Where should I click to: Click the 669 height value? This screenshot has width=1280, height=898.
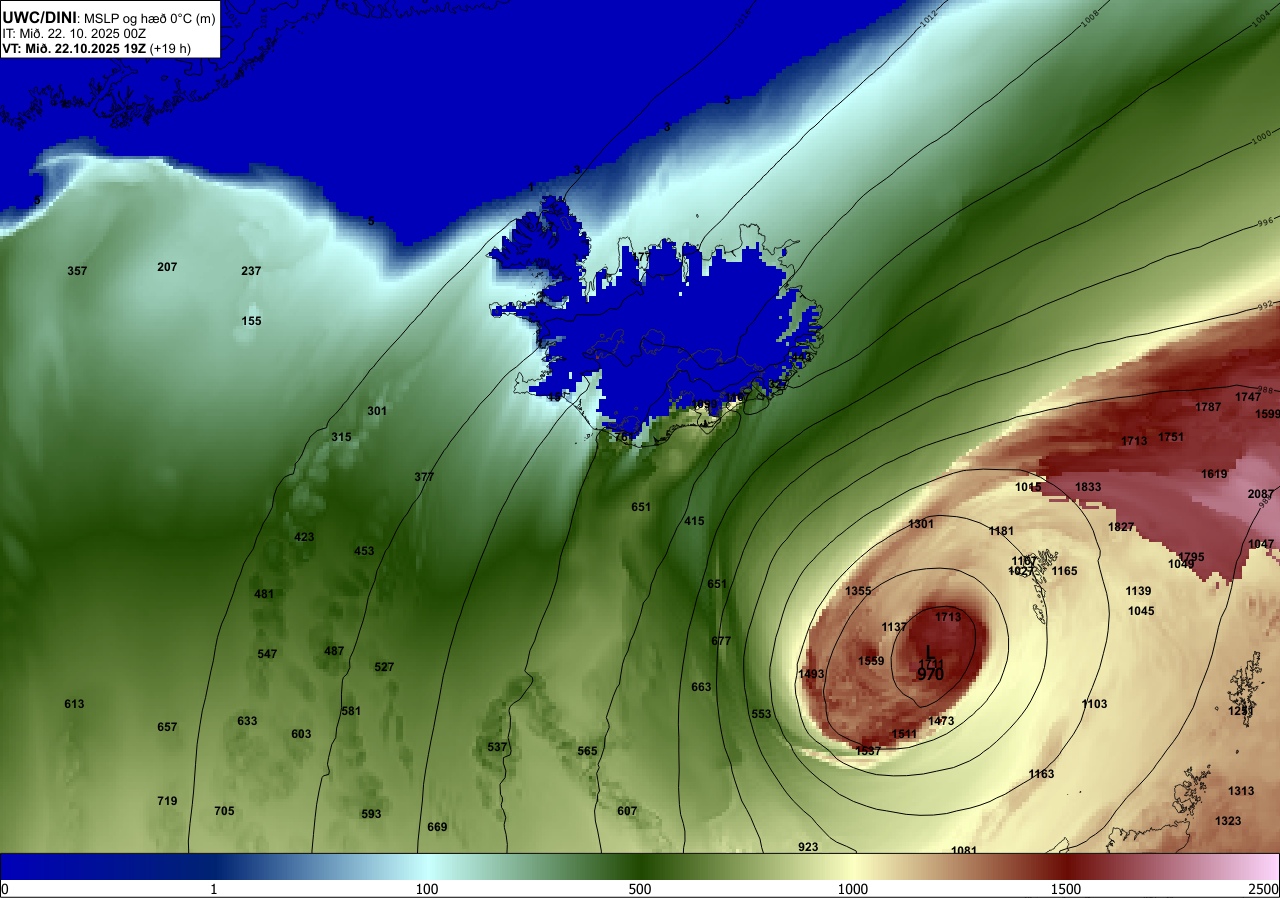[437, 827]
